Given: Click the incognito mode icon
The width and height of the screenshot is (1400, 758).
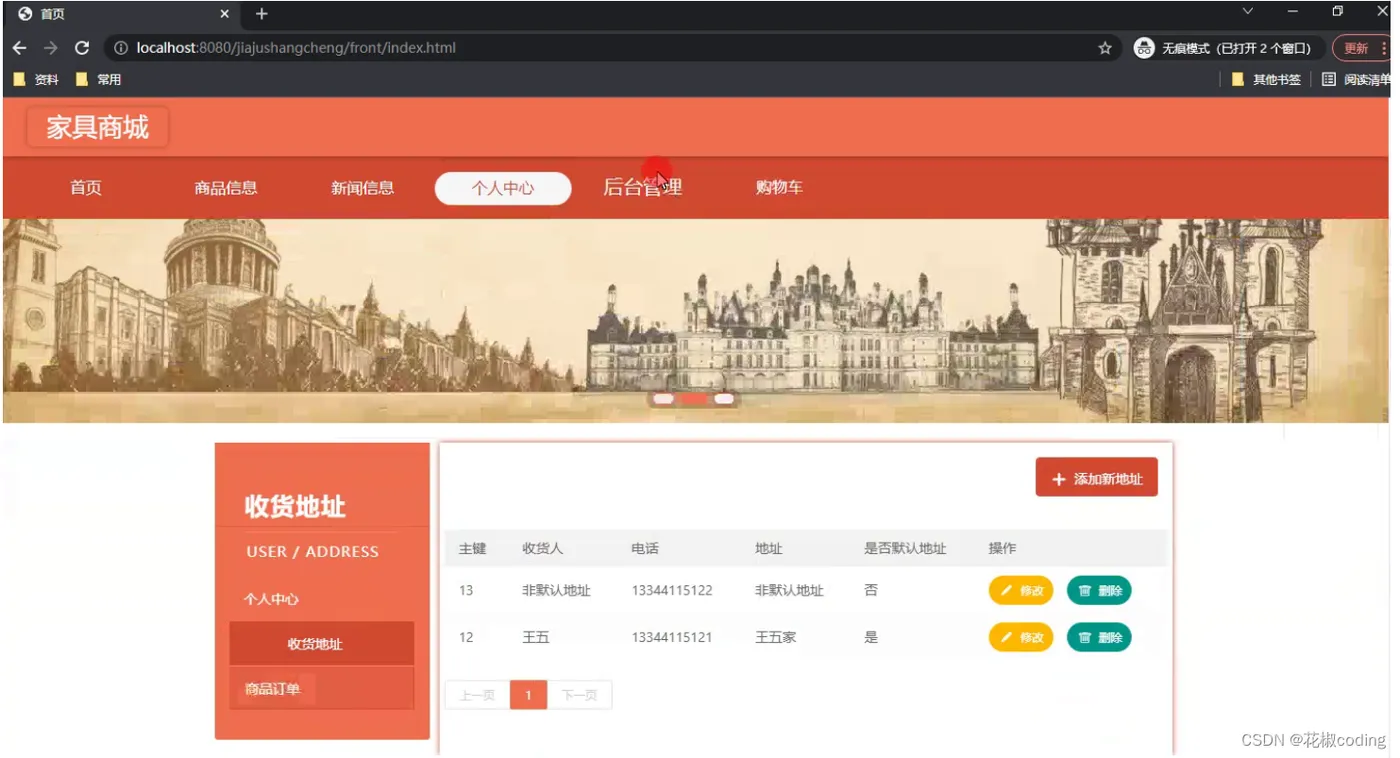Looking at the screenshot, I should (x=1144, y=48).
